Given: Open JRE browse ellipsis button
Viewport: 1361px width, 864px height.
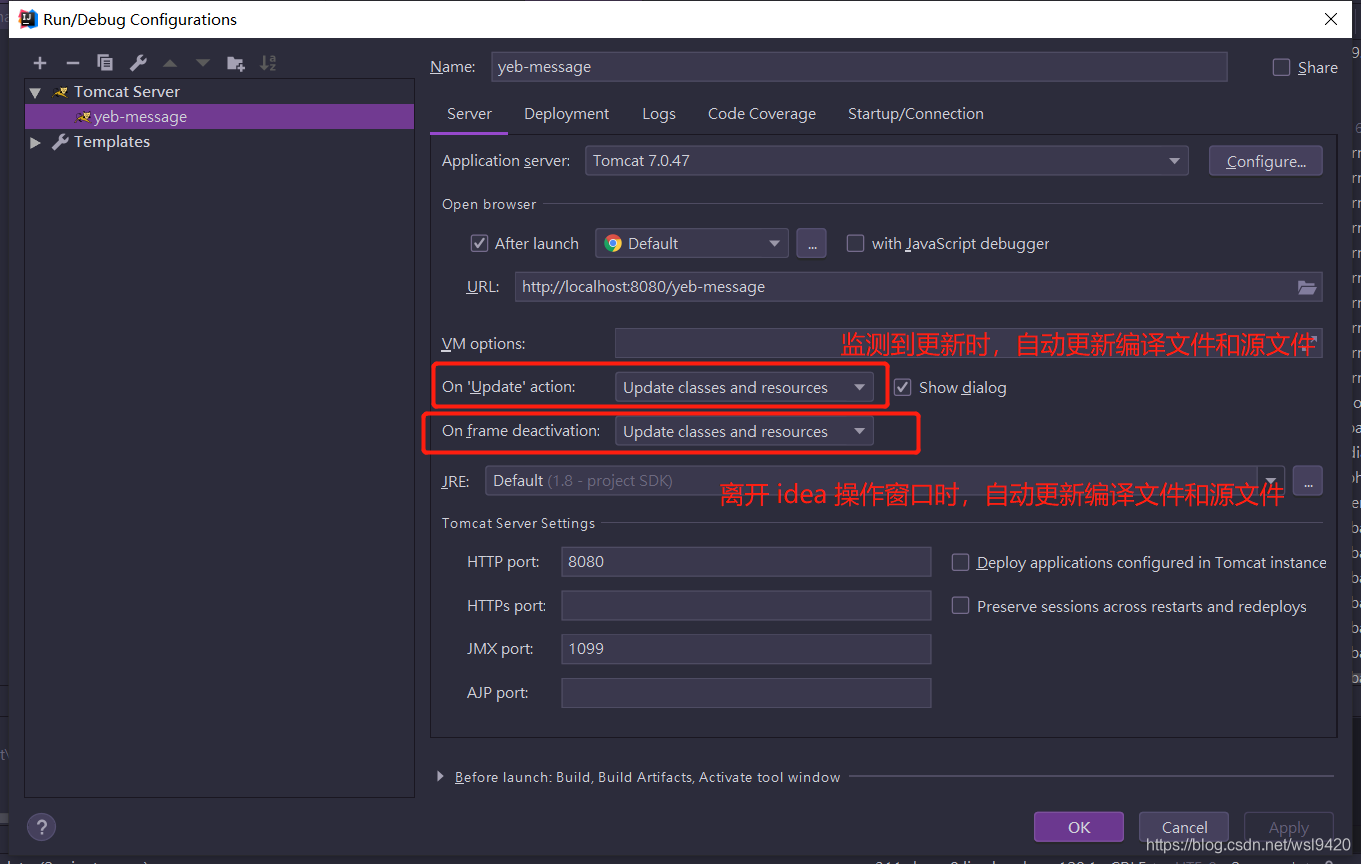Looking at the screenshot, I should pyautogui.click(x=1308, y=481).
